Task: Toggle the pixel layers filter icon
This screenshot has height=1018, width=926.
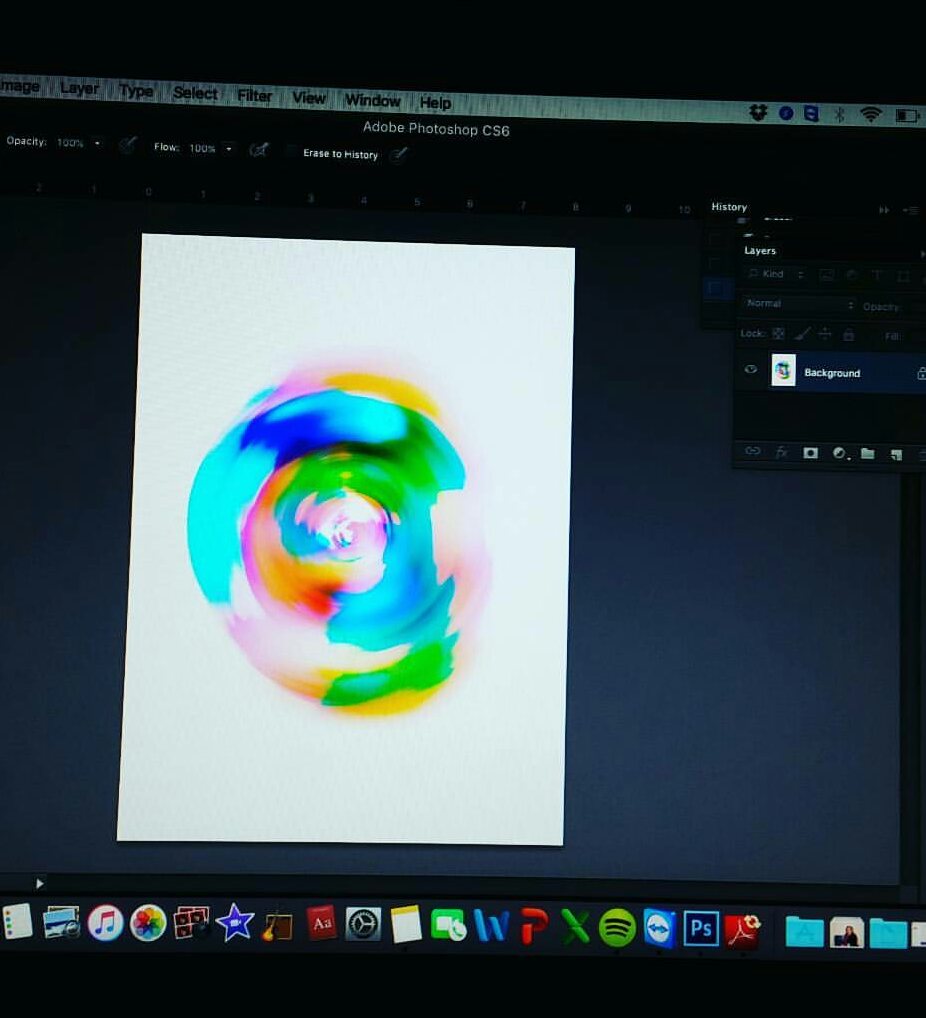Action: point(826,275)
